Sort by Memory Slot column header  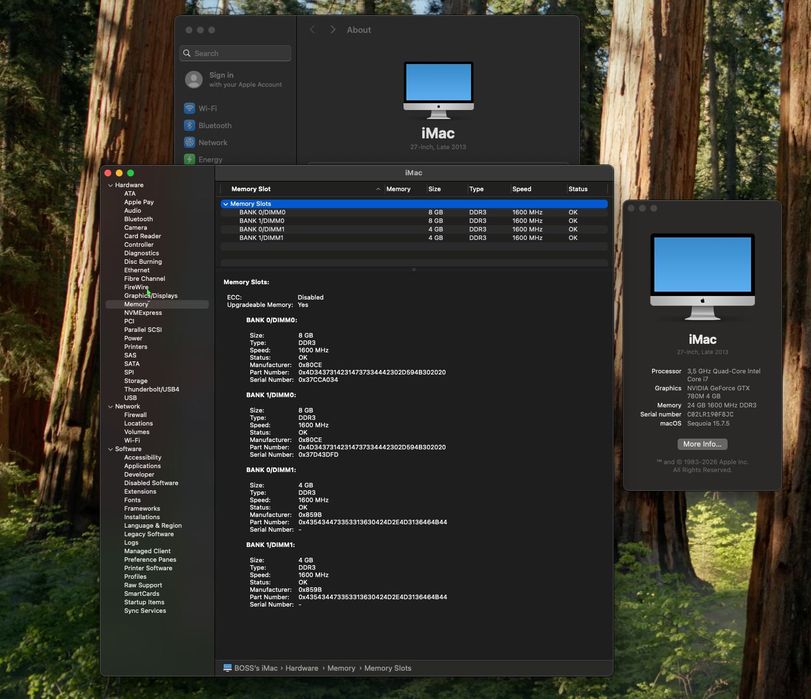(251, 189)
